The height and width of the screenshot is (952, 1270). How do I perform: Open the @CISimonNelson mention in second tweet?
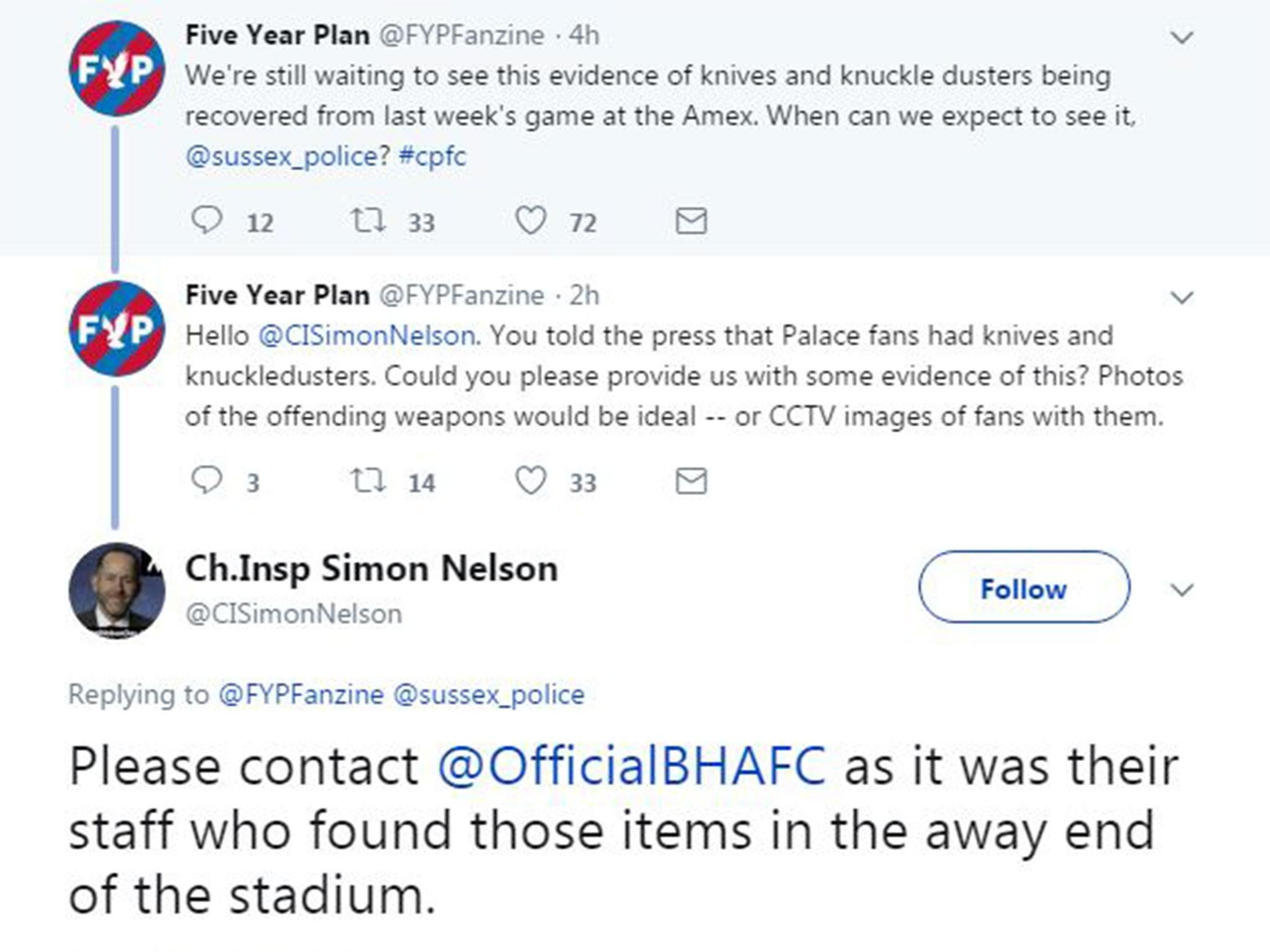366,336
